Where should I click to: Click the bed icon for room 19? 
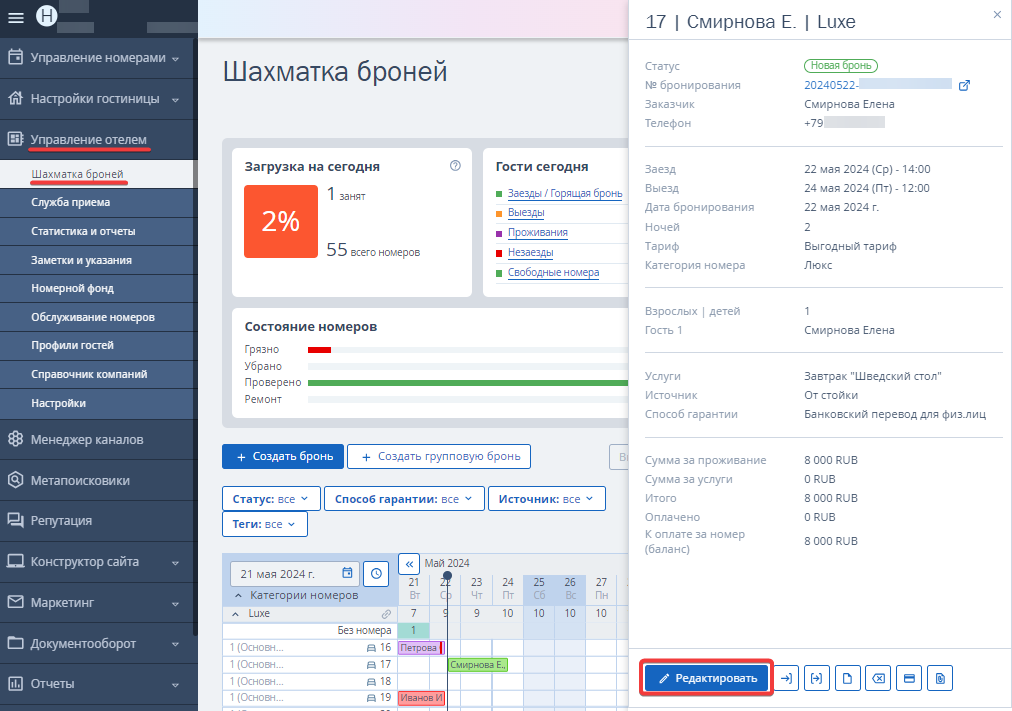click(x=371, y=697)
